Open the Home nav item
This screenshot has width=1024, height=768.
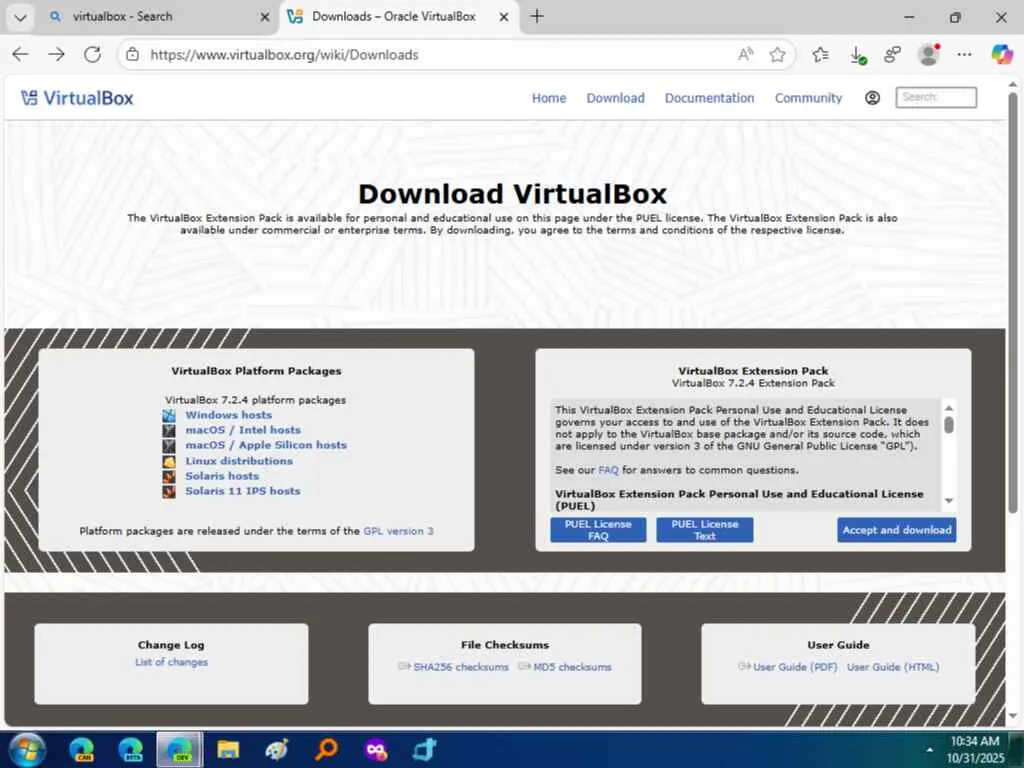(549, 98)
